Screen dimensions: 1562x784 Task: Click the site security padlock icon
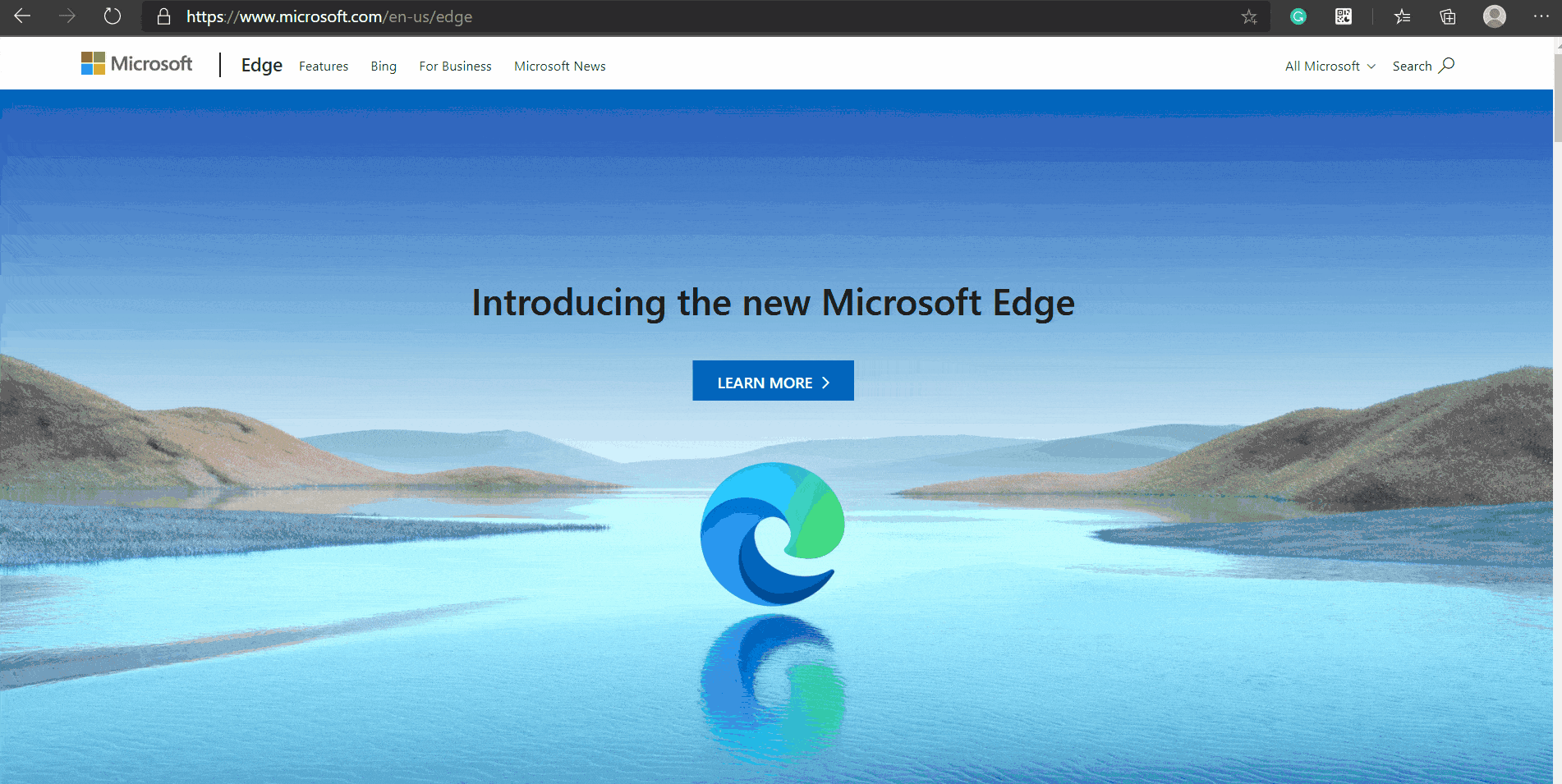(163, 16)
